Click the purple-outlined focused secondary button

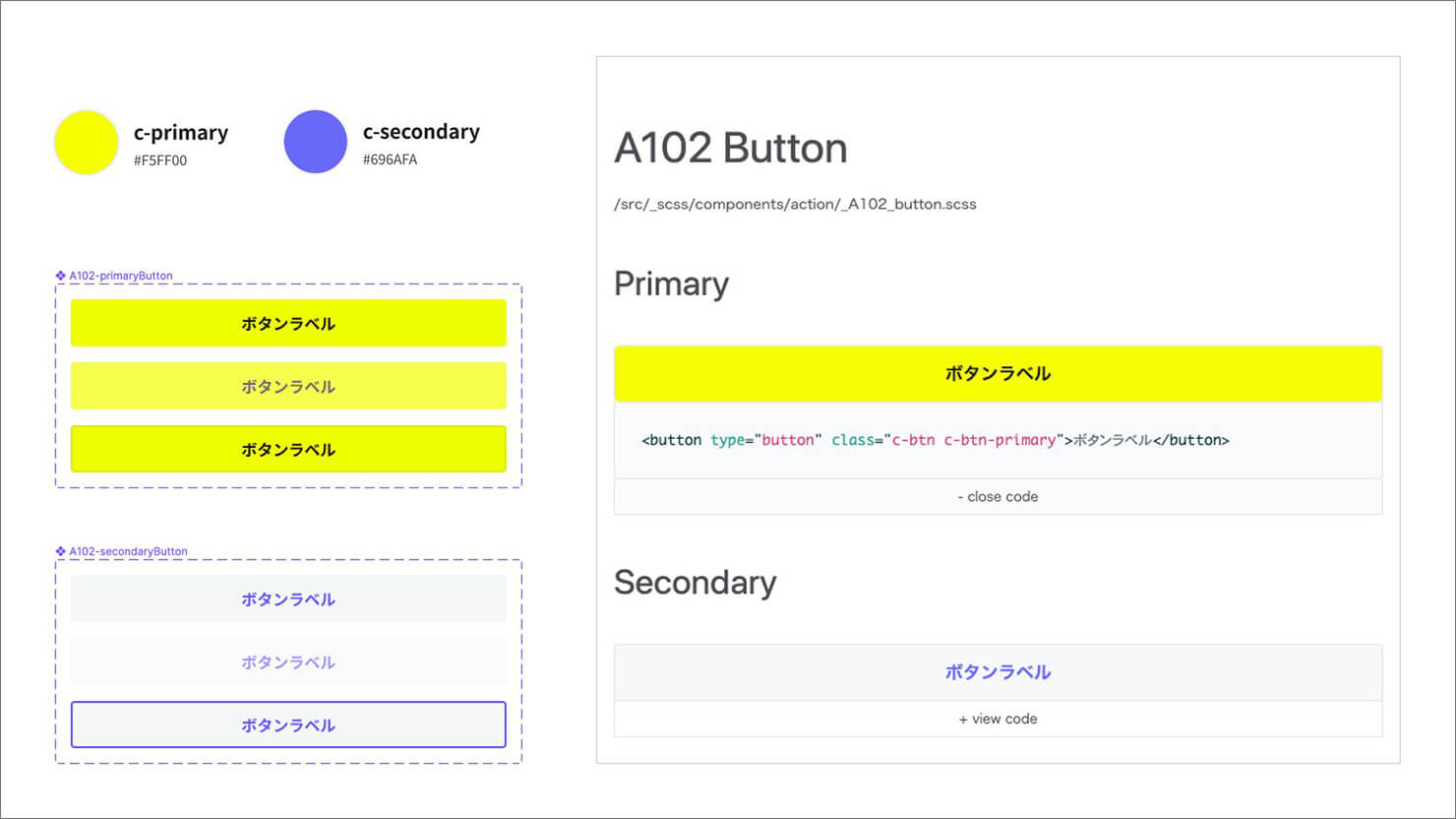coord(288,724)
